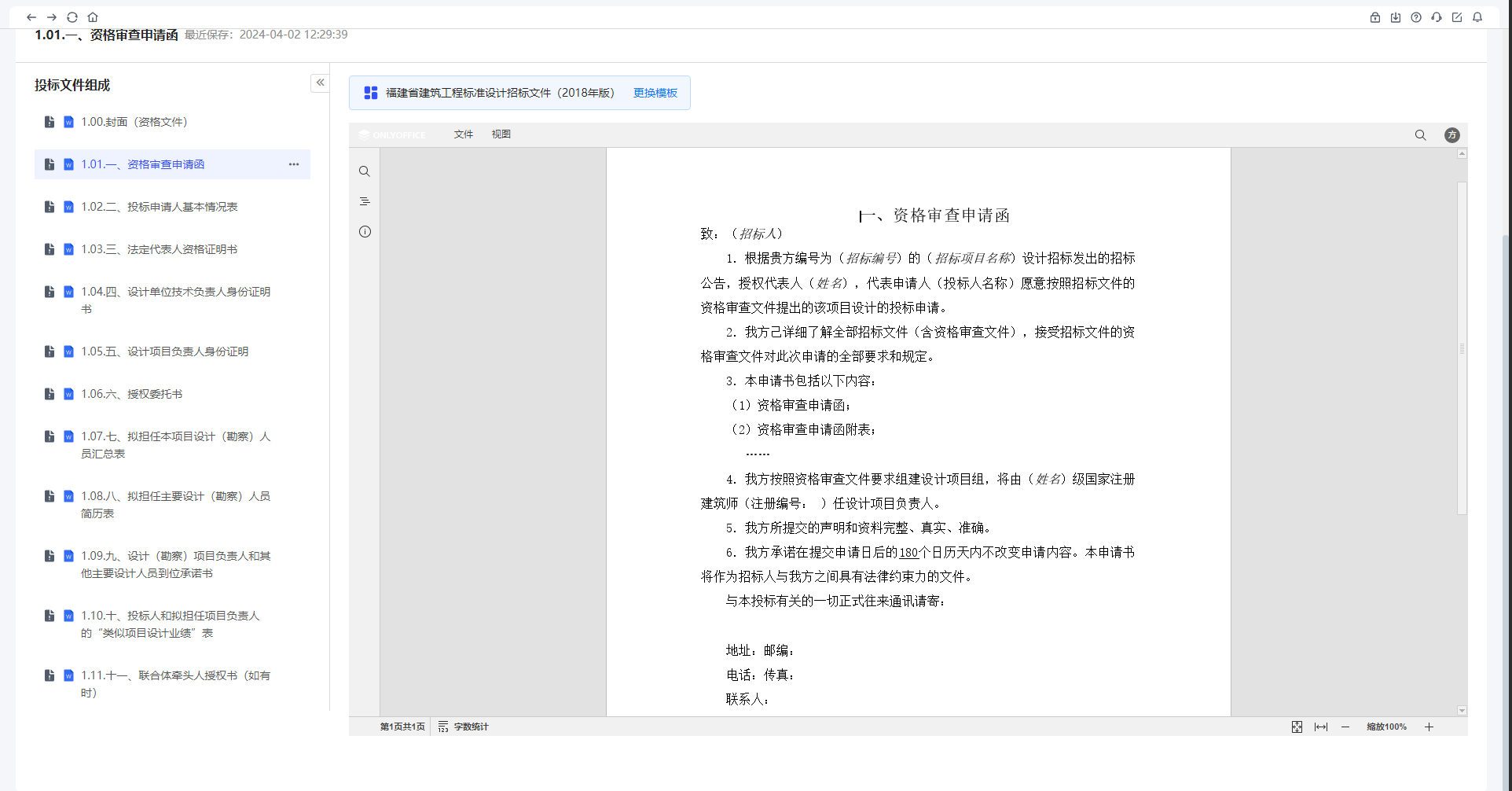Open 1.04.四、设计单位技术负责人身份证明书
The image size is (1512, 791).
click(x=172, y=300)
